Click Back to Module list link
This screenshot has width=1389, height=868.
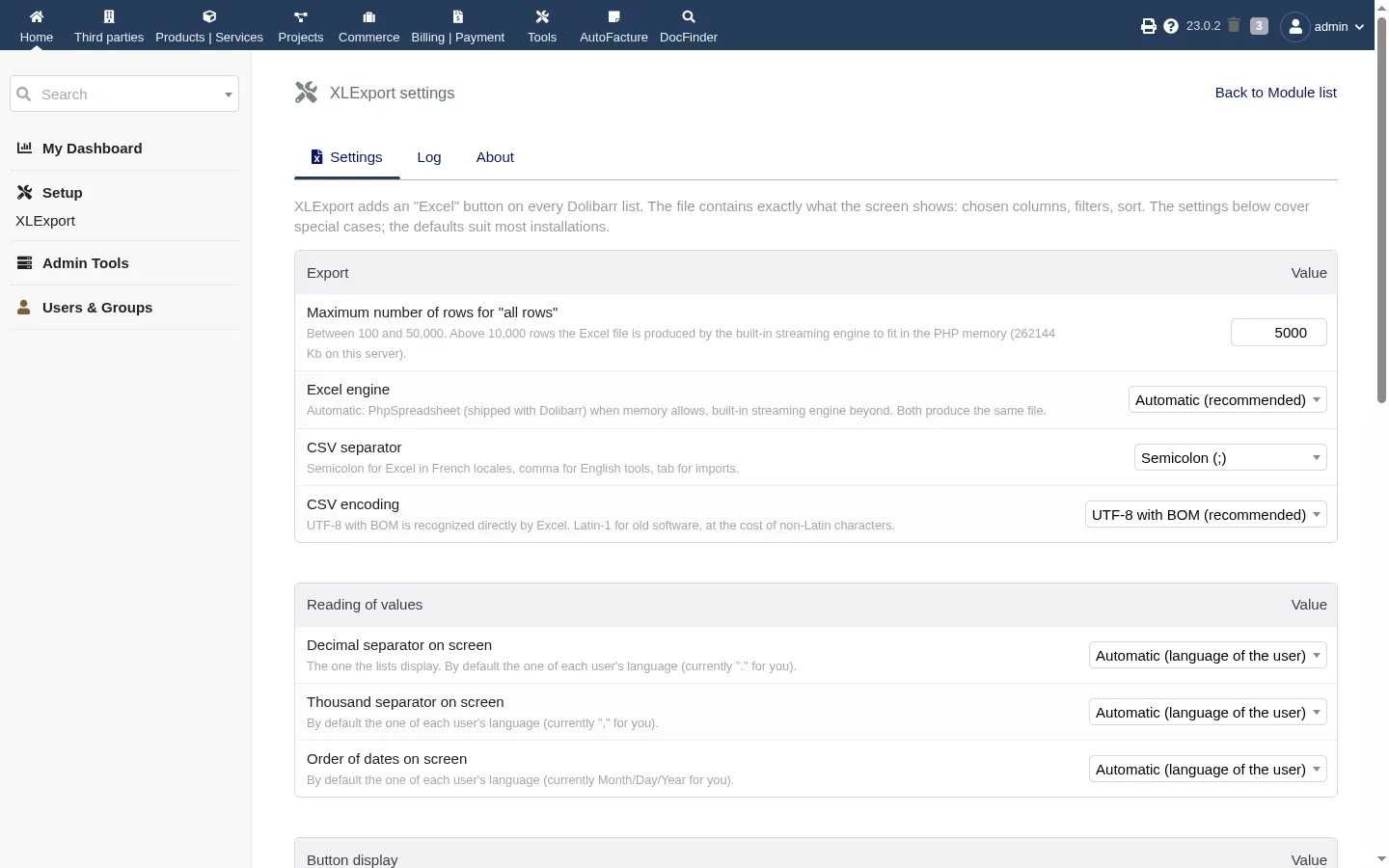1275,93
